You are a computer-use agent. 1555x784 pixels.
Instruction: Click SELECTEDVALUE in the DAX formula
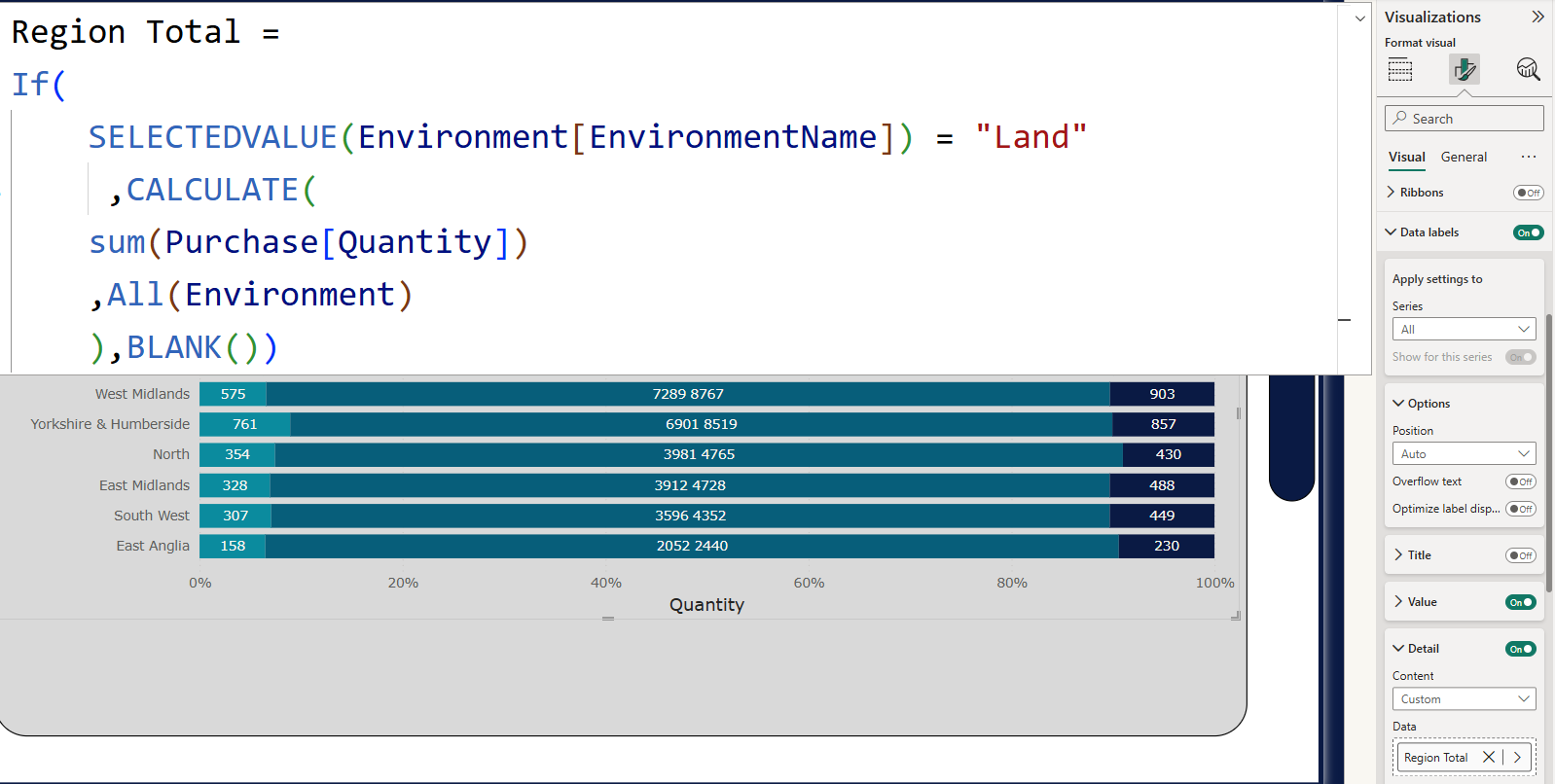click(x=213, y=137)
